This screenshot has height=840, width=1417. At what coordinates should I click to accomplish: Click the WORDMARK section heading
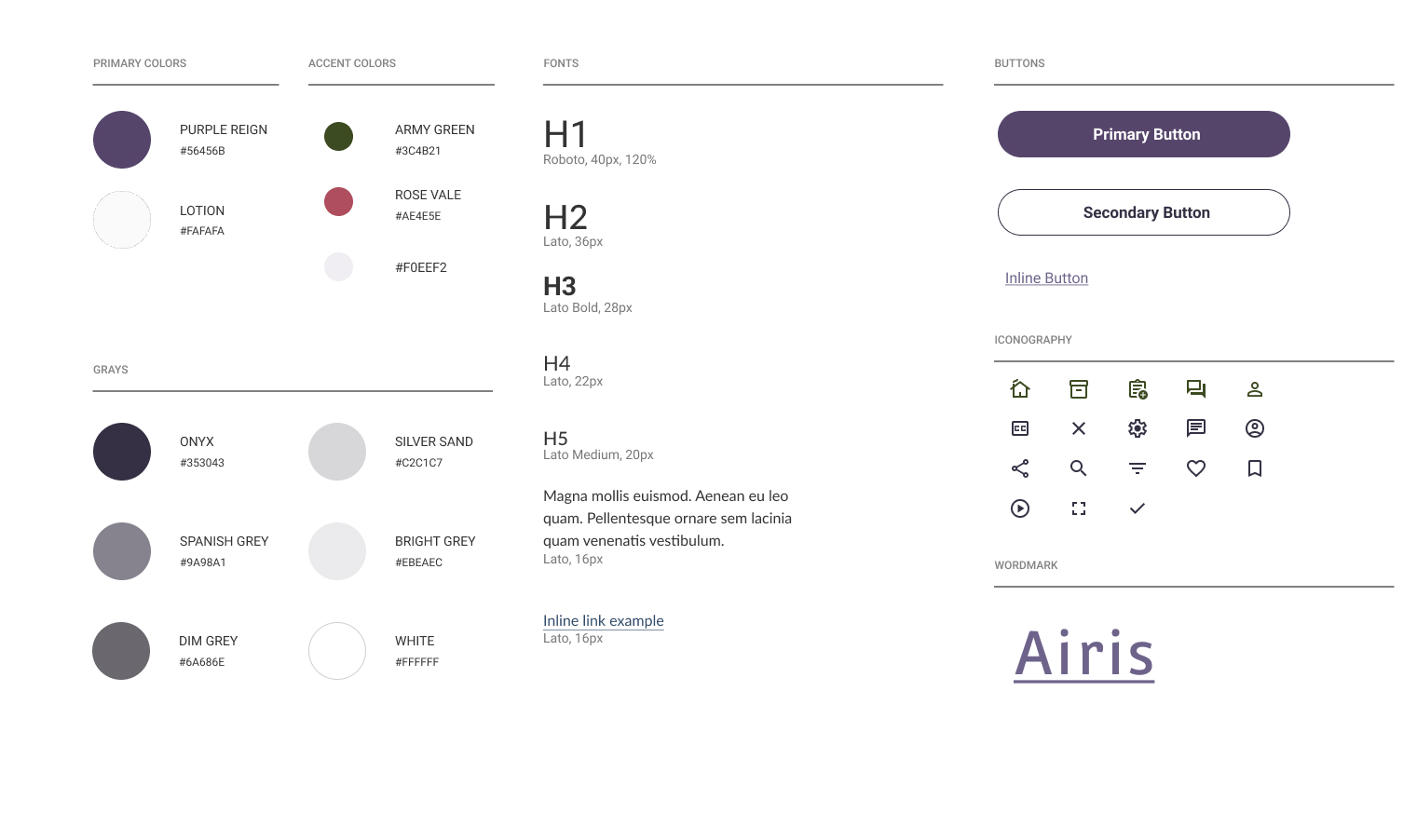pyautogui.click(x=1026, y=565)
